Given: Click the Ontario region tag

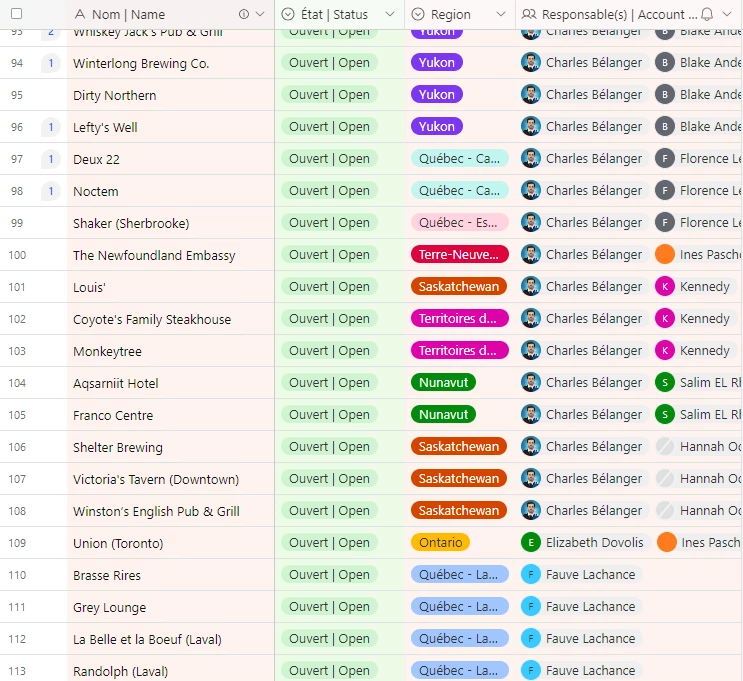Looking at the screenshot, I should pyautogui.click(x=440, y=542).
